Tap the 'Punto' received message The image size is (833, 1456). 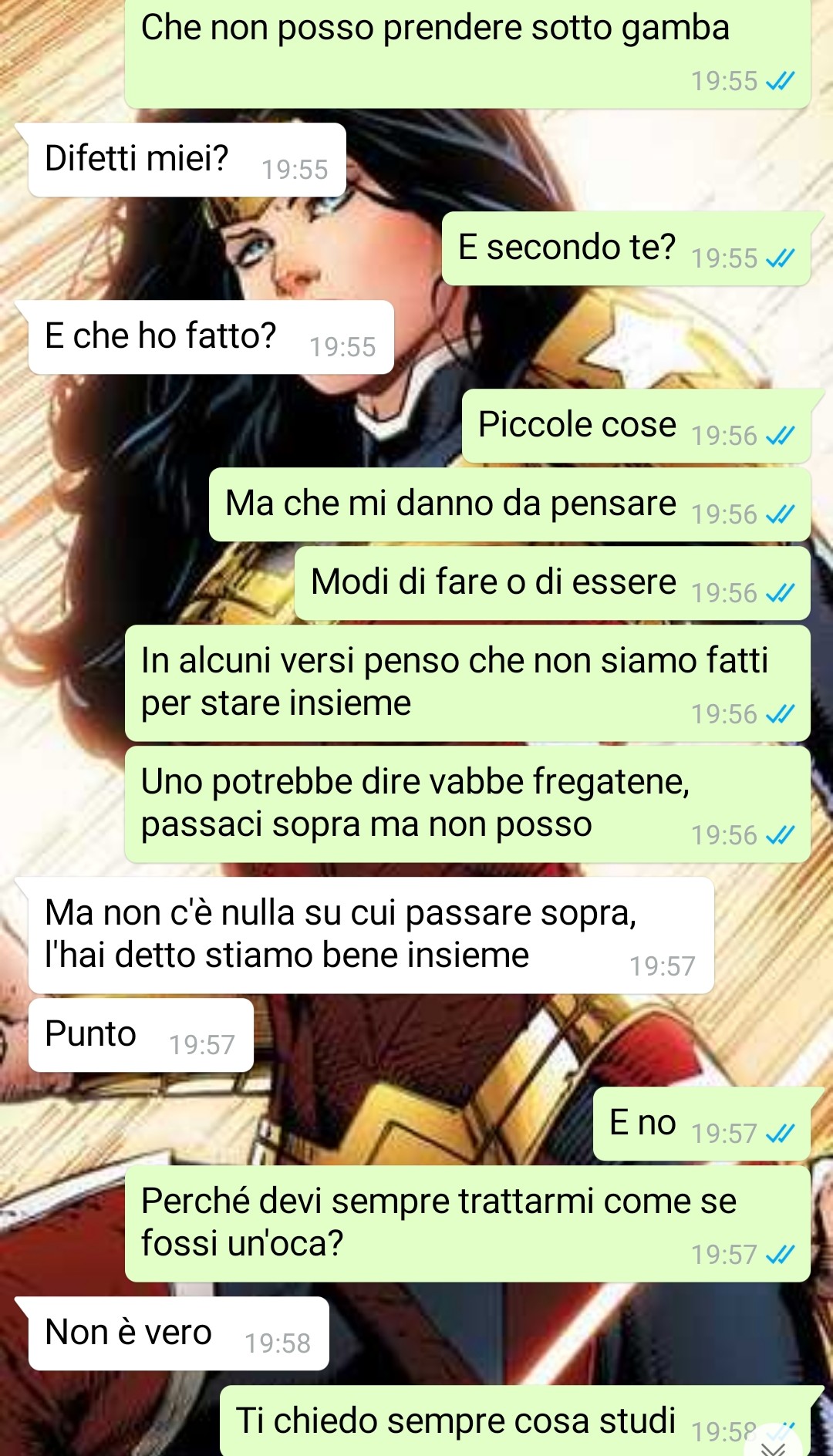pyautogui.click(x=141, y=1035)
